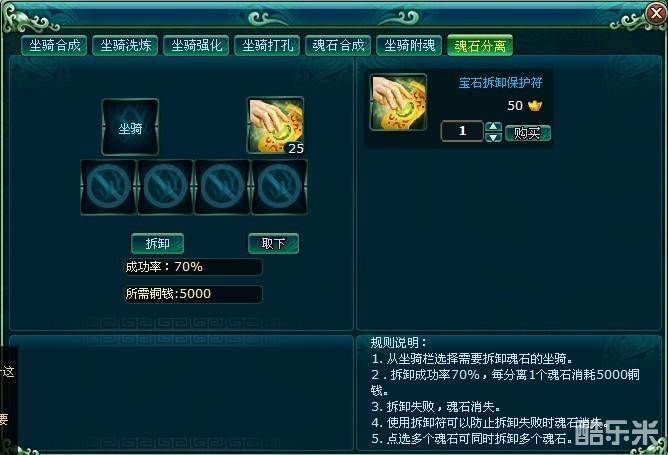Increase purchase quantity with up arrow
Viewport: 668px width, 455px height.
[x=493, y=127]
